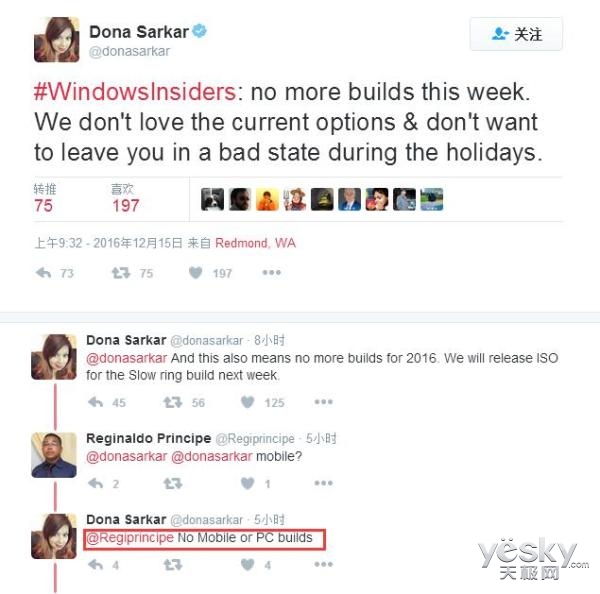The width and height of the screenshot is (600, 594).
Task: Open more options on Reginaldo's reply
Action: pyautogui.click(x=324, y=483)
